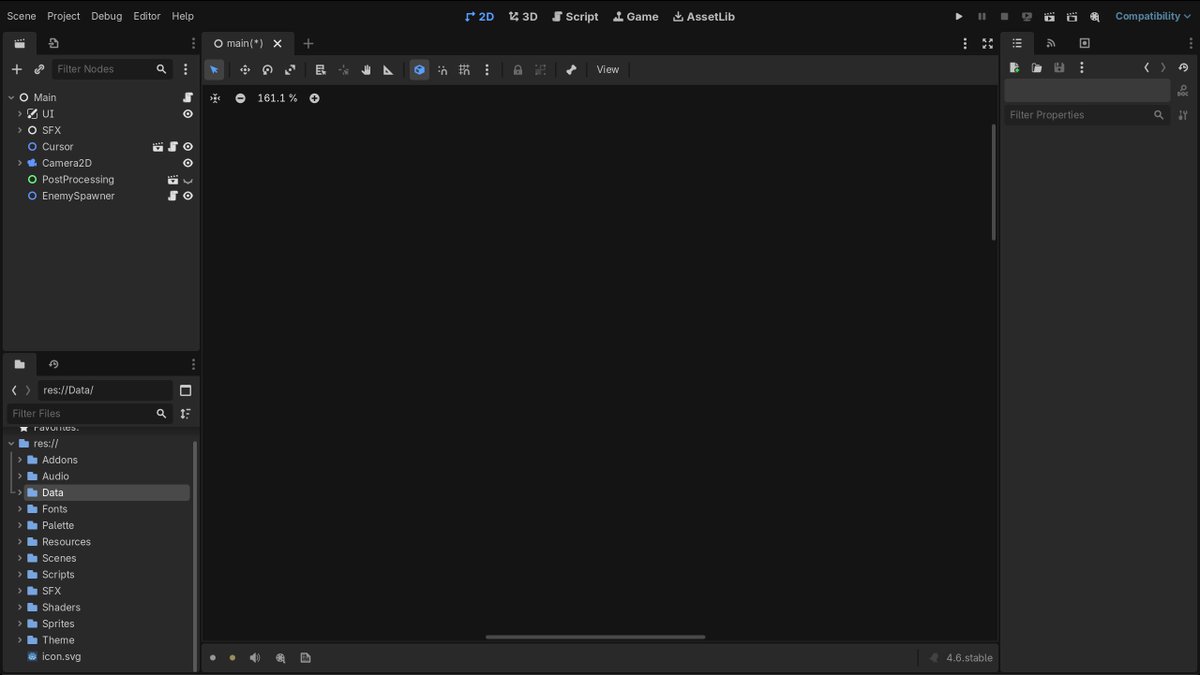Activate the Select Mode arrow tool

click(214, 70)
